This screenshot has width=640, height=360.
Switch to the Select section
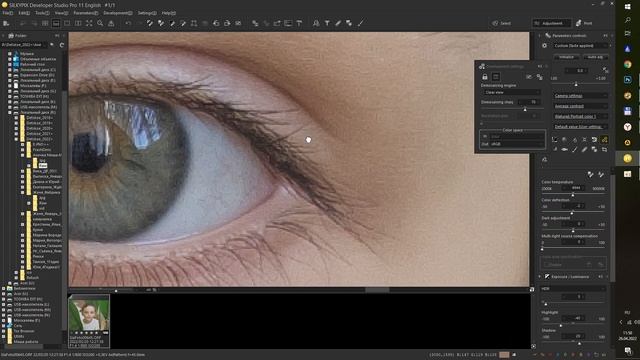(502, 23)
